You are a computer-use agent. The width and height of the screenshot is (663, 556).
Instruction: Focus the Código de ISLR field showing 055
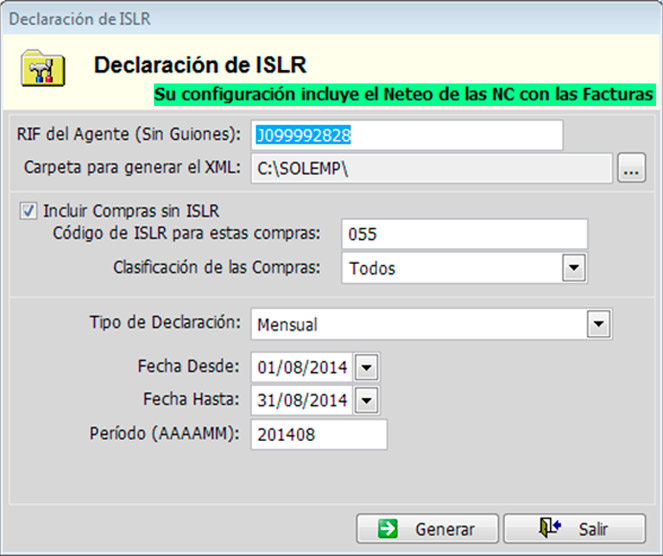pos(463,234)
